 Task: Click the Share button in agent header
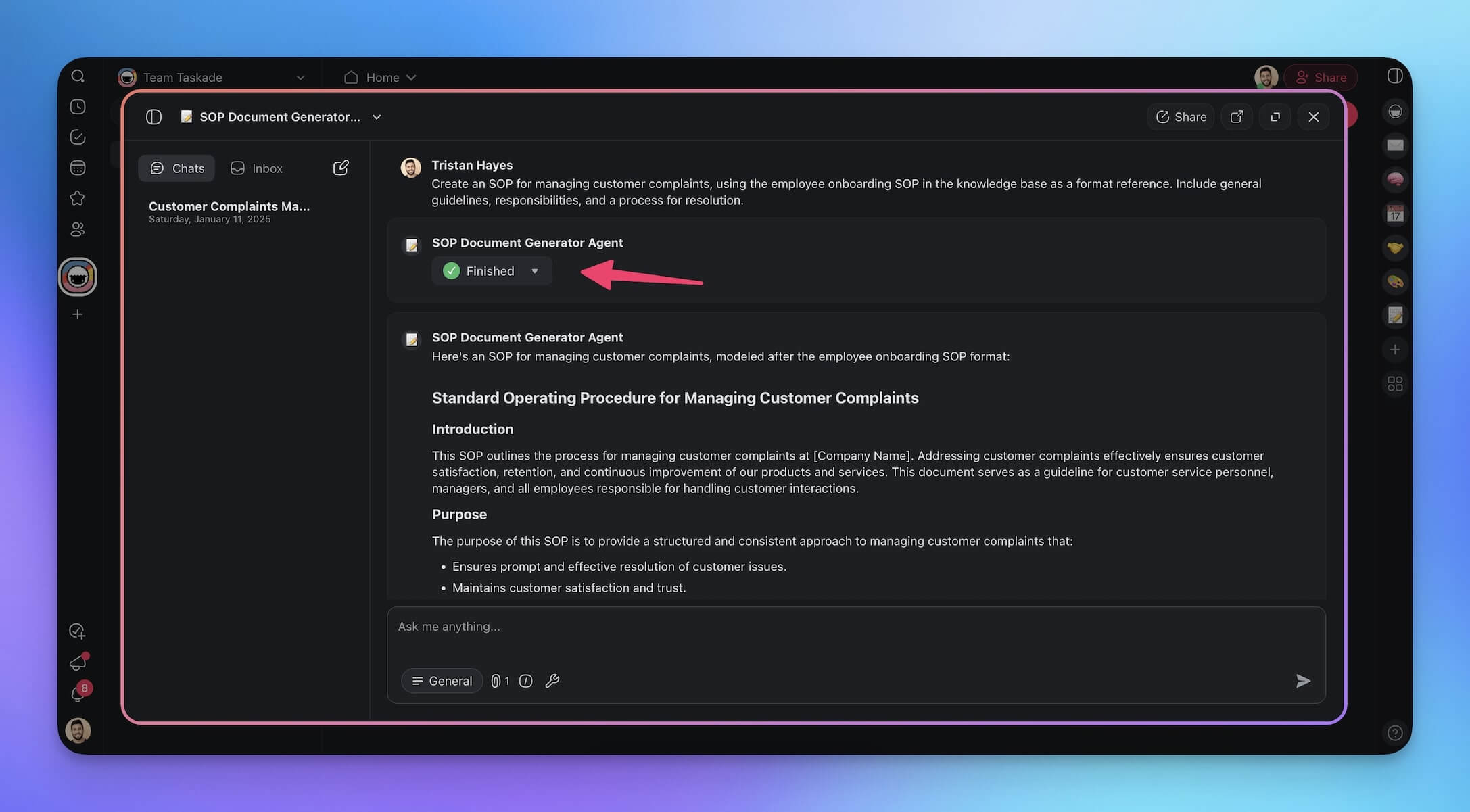1181,117
